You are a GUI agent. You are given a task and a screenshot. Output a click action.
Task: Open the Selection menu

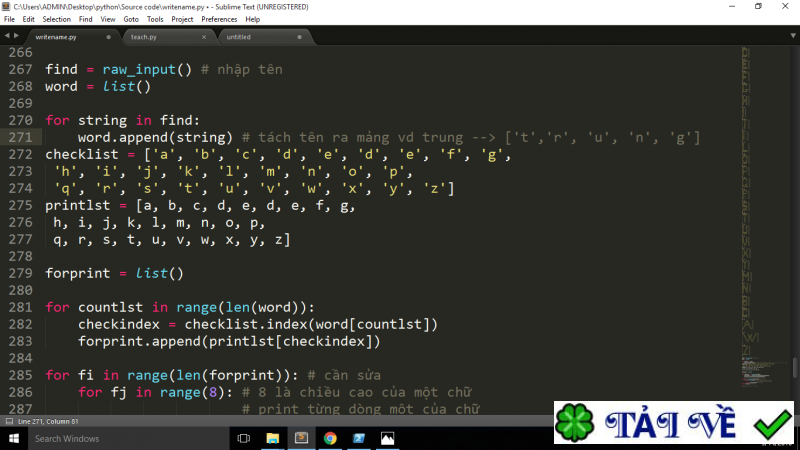pyautogui.click(x=56, y=19)
